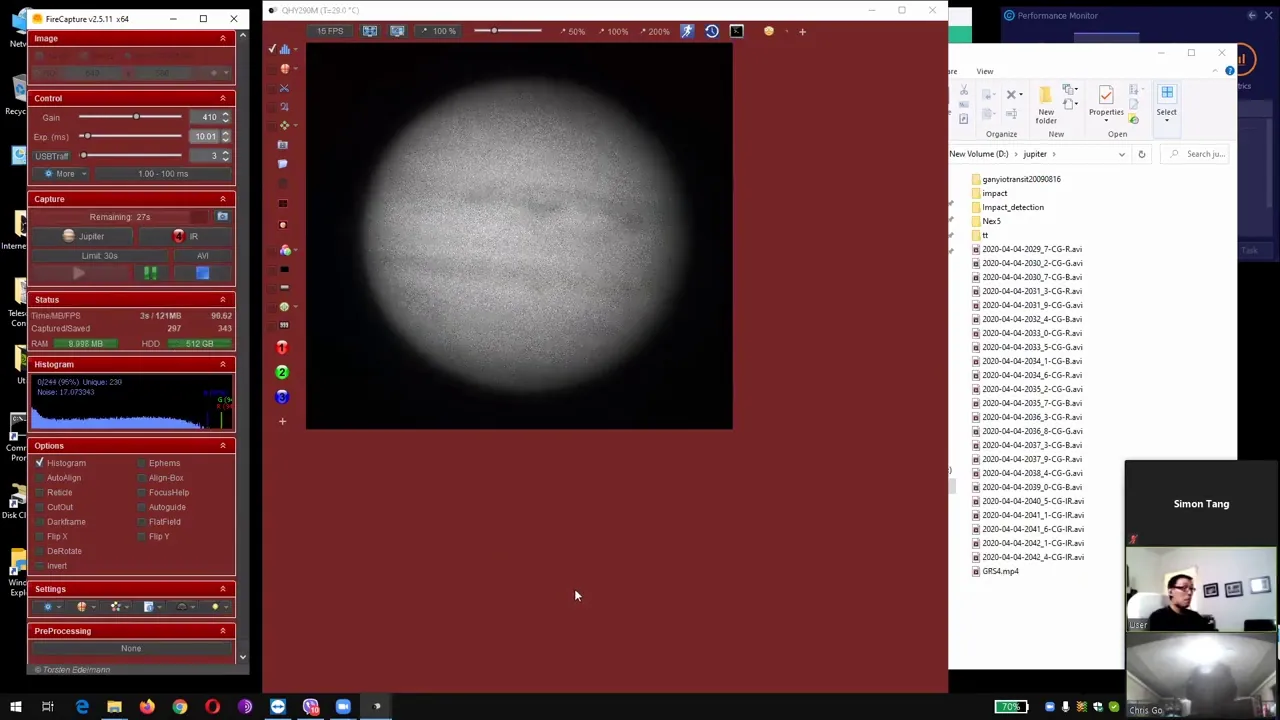Click the Limit: 30s button
Screen dimensions: 1280x720
point(99,256)
